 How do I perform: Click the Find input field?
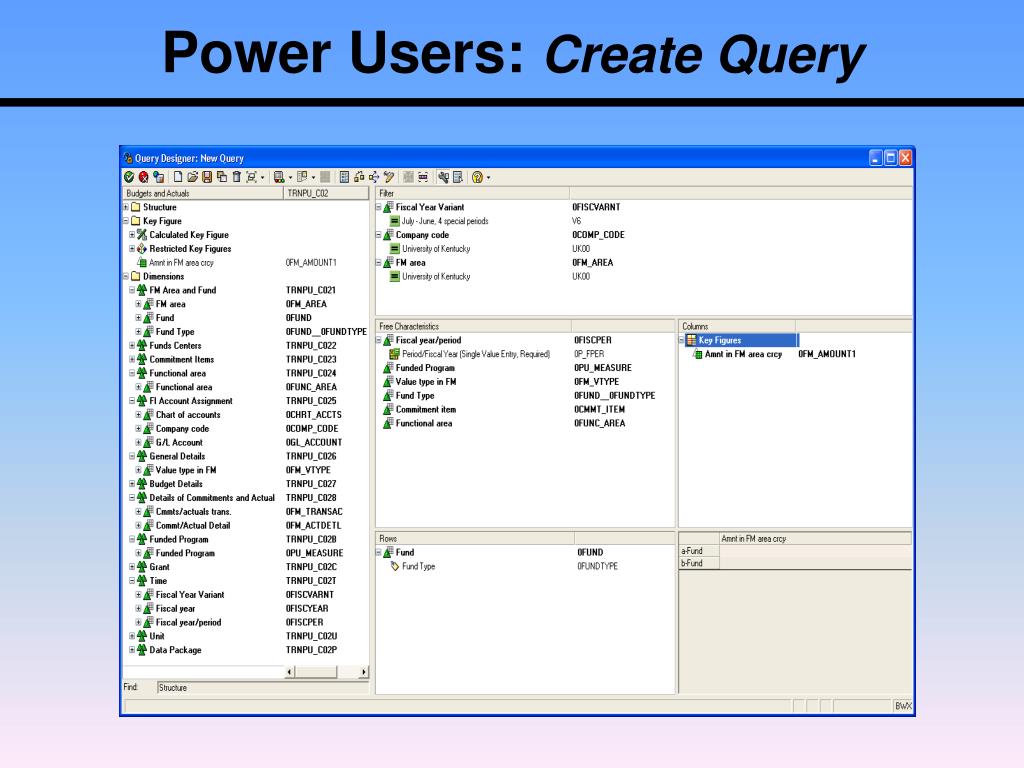point(260,688)
